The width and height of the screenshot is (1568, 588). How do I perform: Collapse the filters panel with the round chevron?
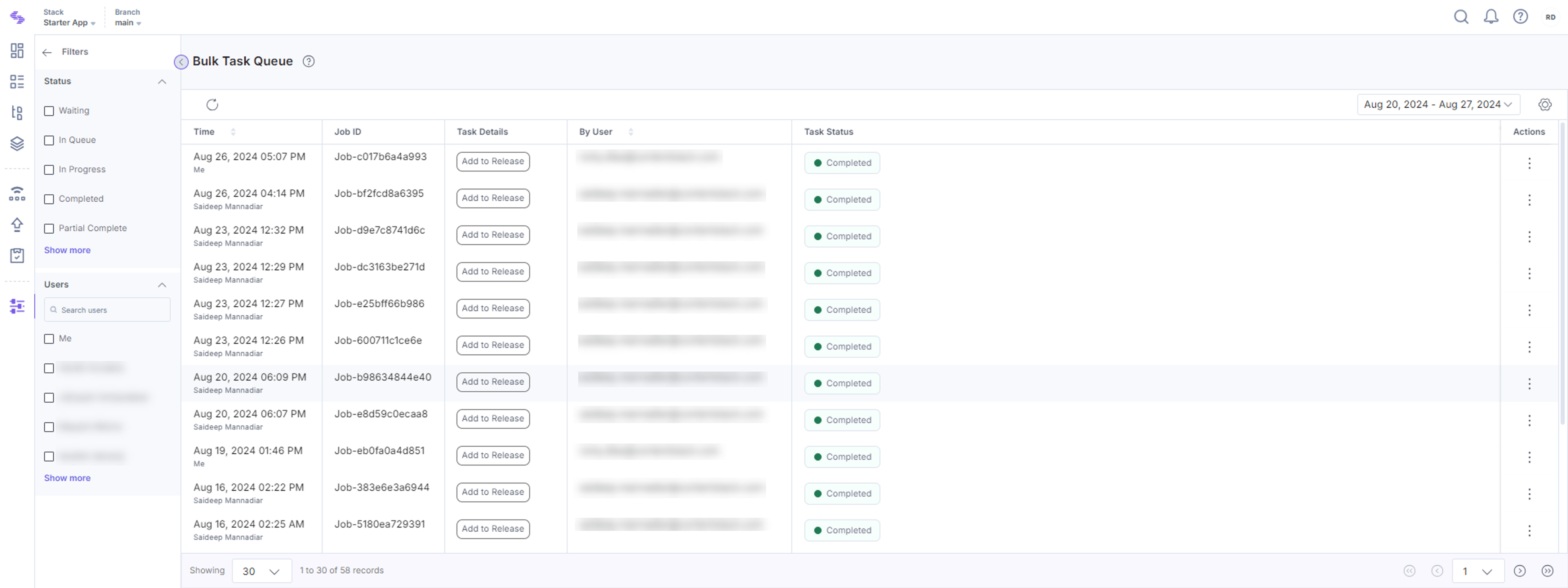[x=181, y=62]
